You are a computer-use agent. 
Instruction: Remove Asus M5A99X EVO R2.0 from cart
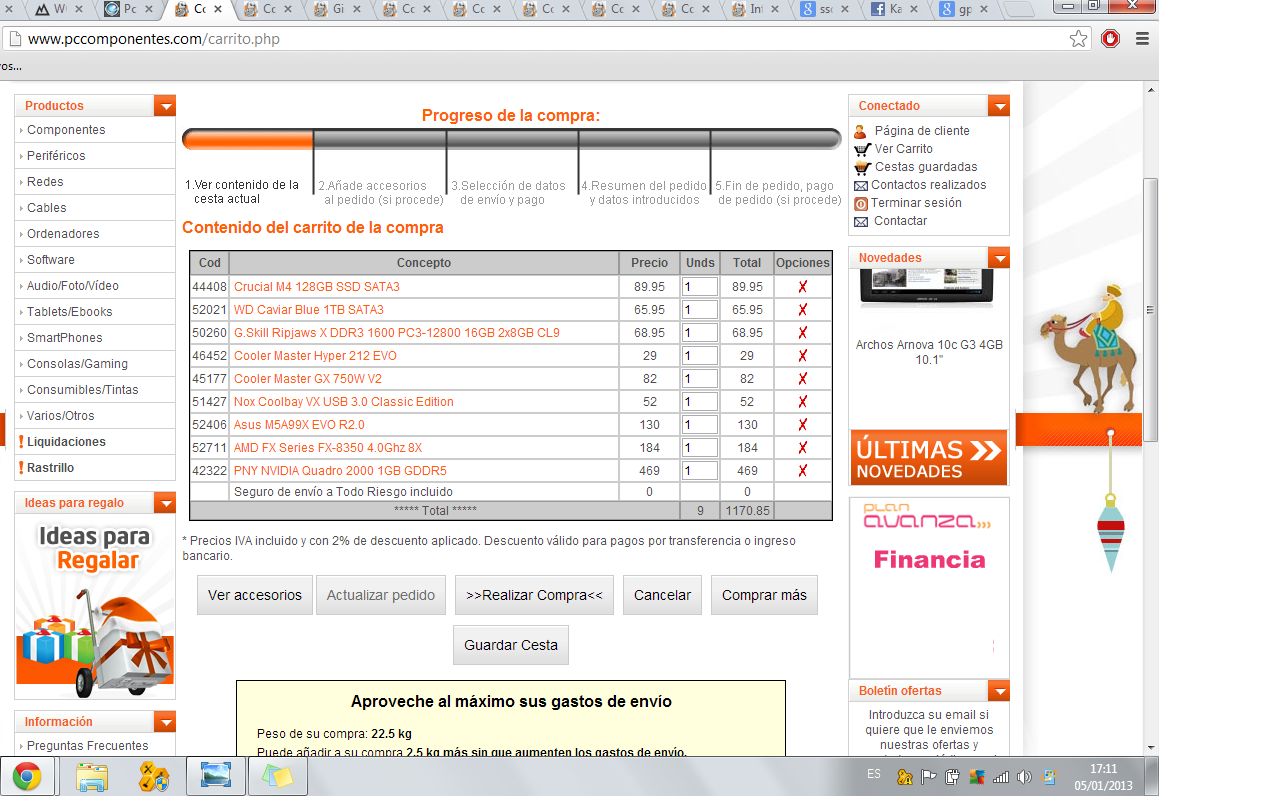(802, 425)
